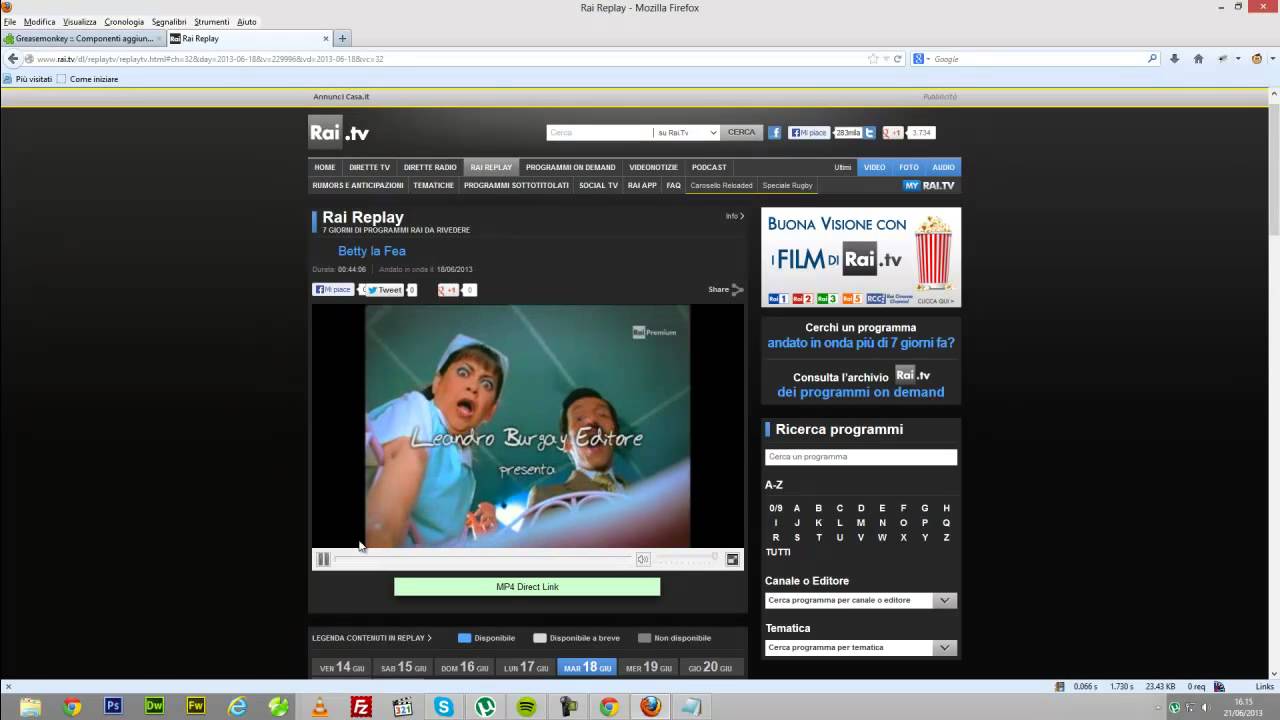1280x720 pixels.
Task: Open File Explorer from taskbar
Action: point(30,707)
